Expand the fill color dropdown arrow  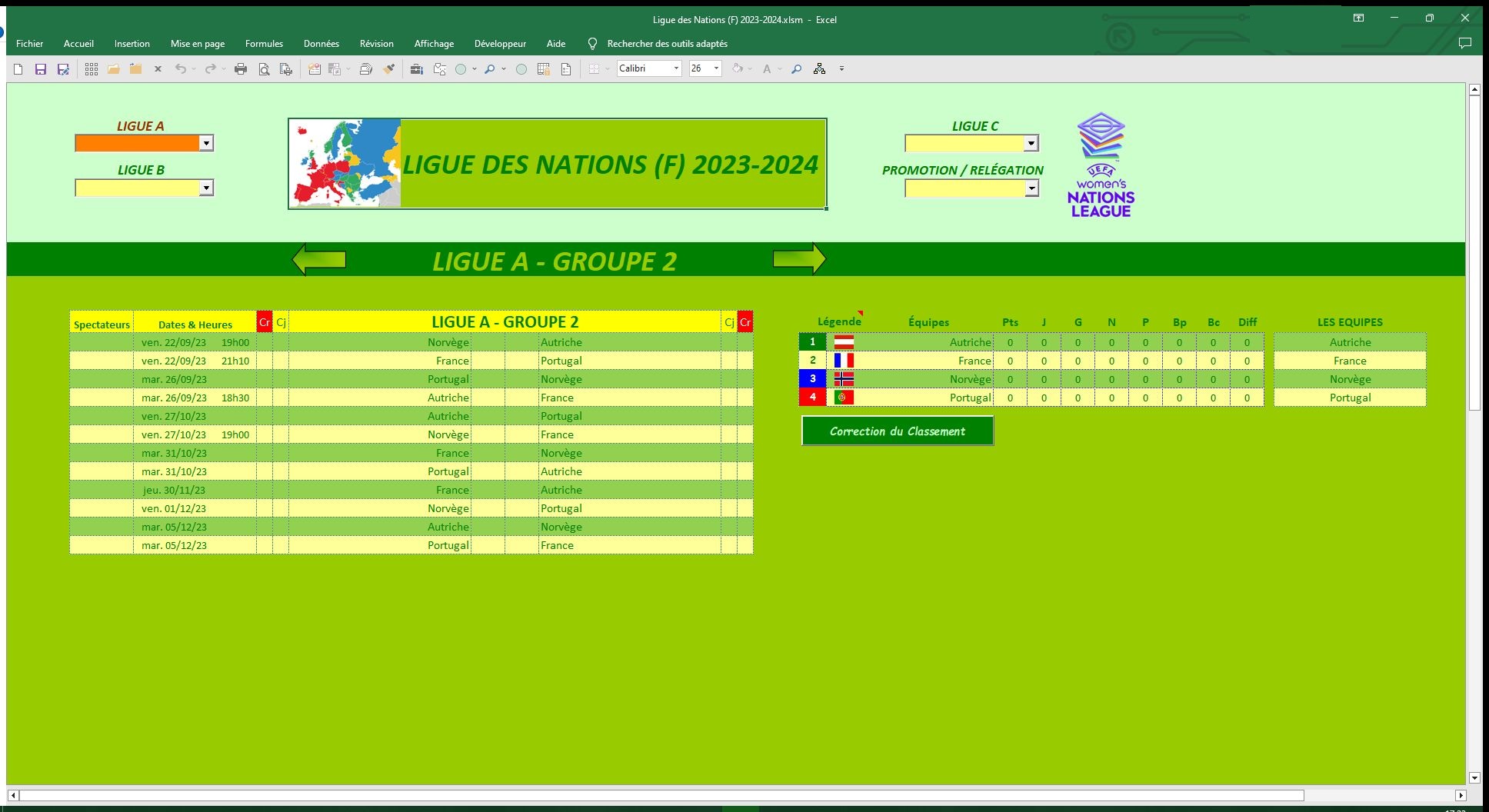[750, 69]
